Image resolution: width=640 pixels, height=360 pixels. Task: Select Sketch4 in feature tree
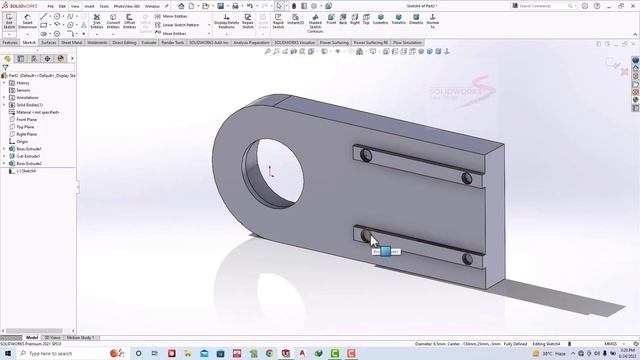27,171
